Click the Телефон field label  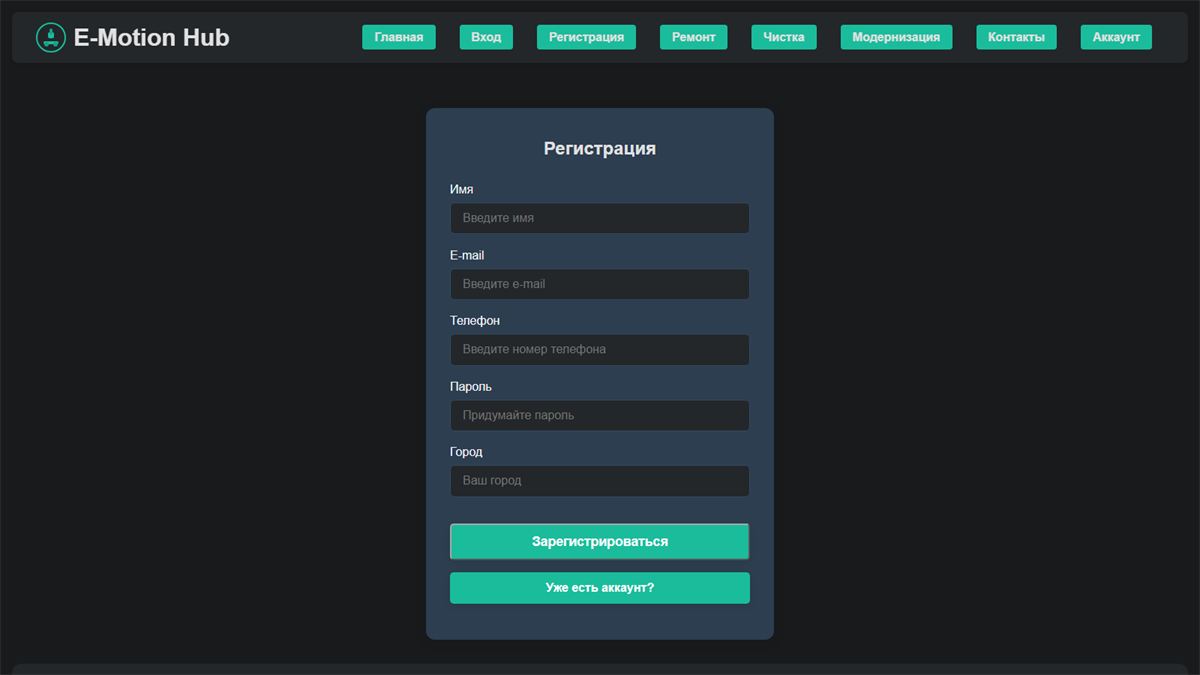[x=475, y=321]
